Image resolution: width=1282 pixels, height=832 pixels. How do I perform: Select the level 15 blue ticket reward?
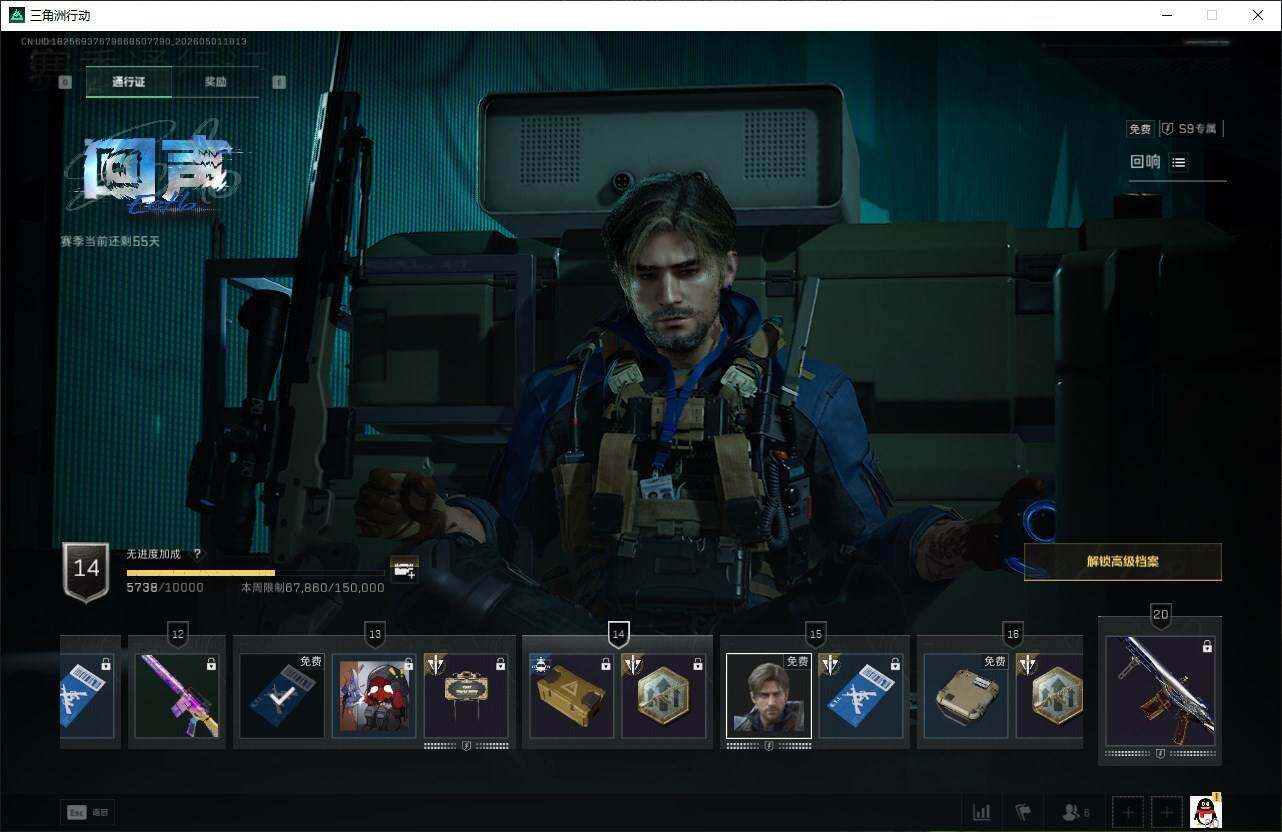(x=861, y=696)
